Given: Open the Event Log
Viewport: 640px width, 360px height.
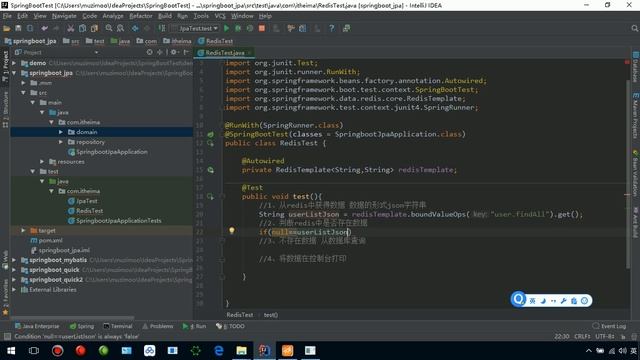Looking at the screenshot, I should click(609, 326).
